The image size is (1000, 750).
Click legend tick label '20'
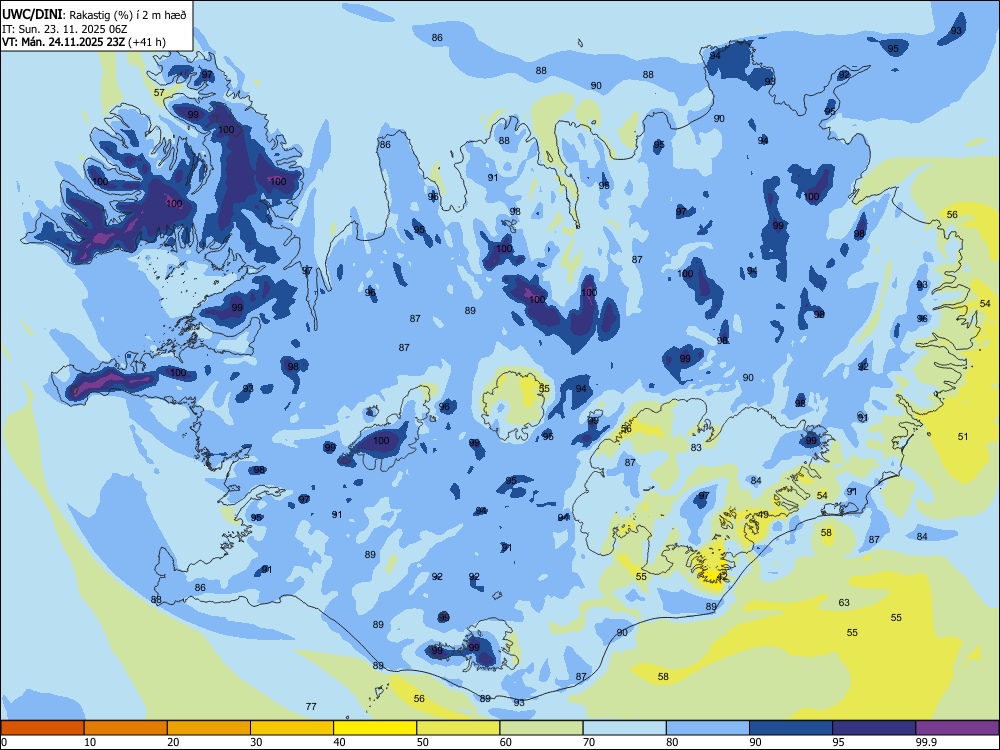[x=173, y=742]
